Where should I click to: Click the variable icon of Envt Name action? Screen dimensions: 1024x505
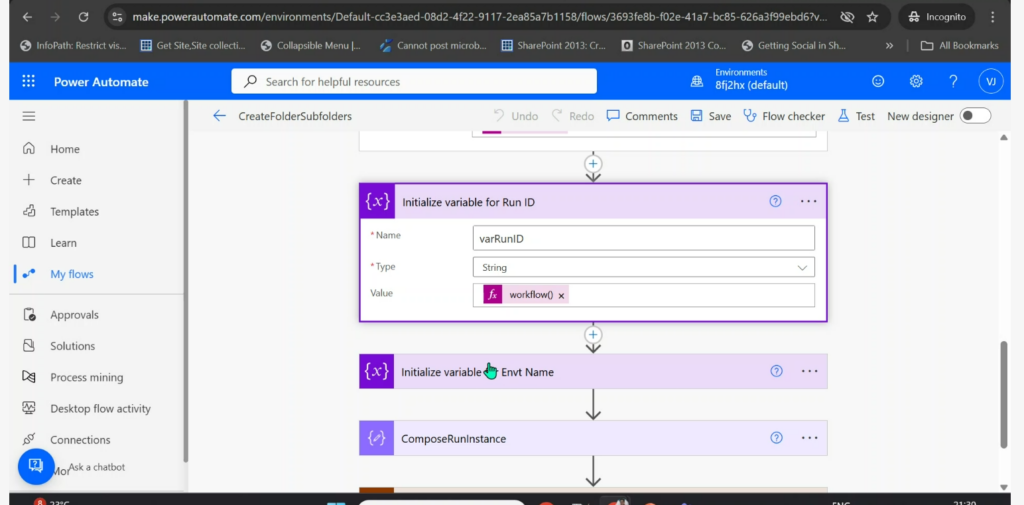click(376, 371)
